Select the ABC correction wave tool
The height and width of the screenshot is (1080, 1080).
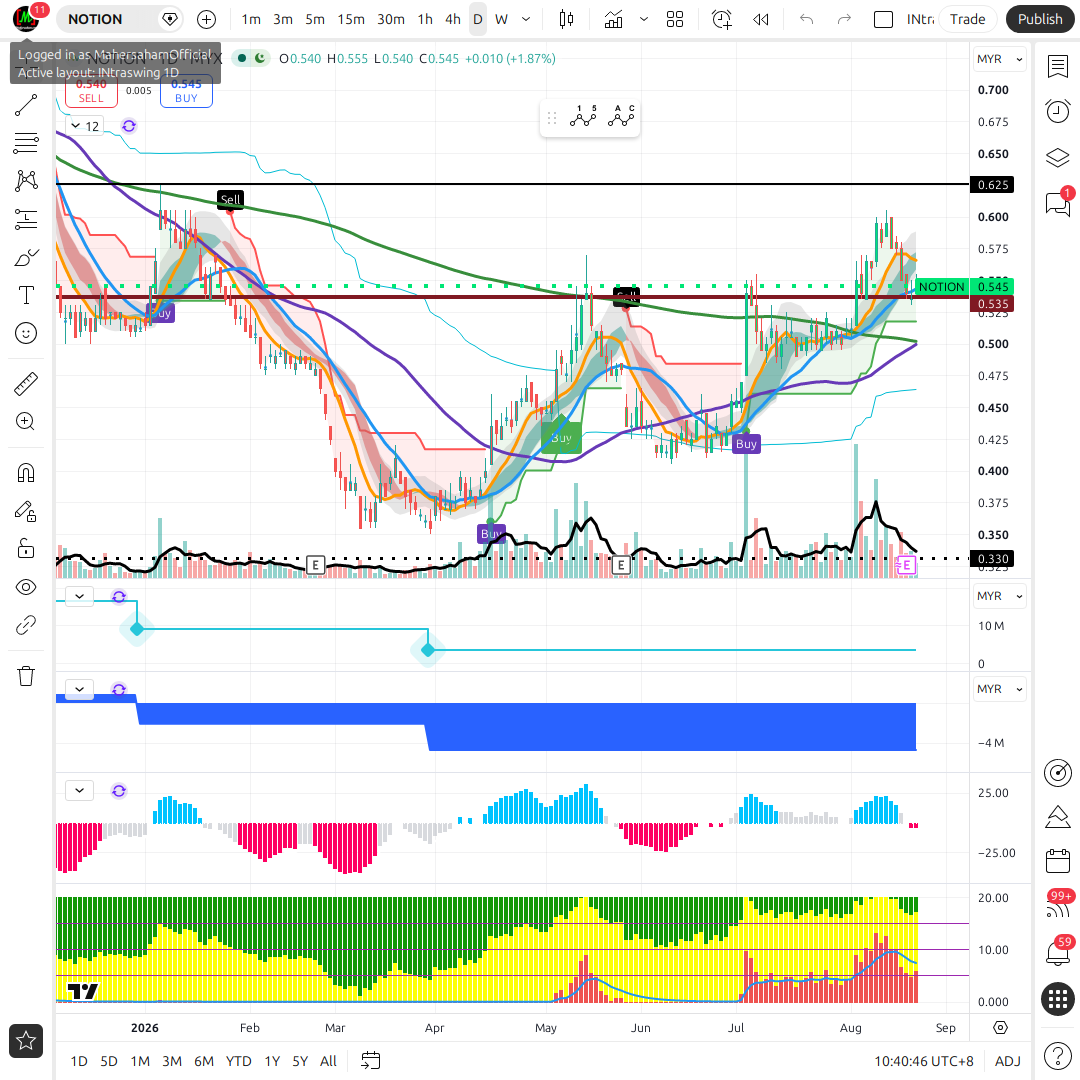pyautogui.click(x=621, y=116)
